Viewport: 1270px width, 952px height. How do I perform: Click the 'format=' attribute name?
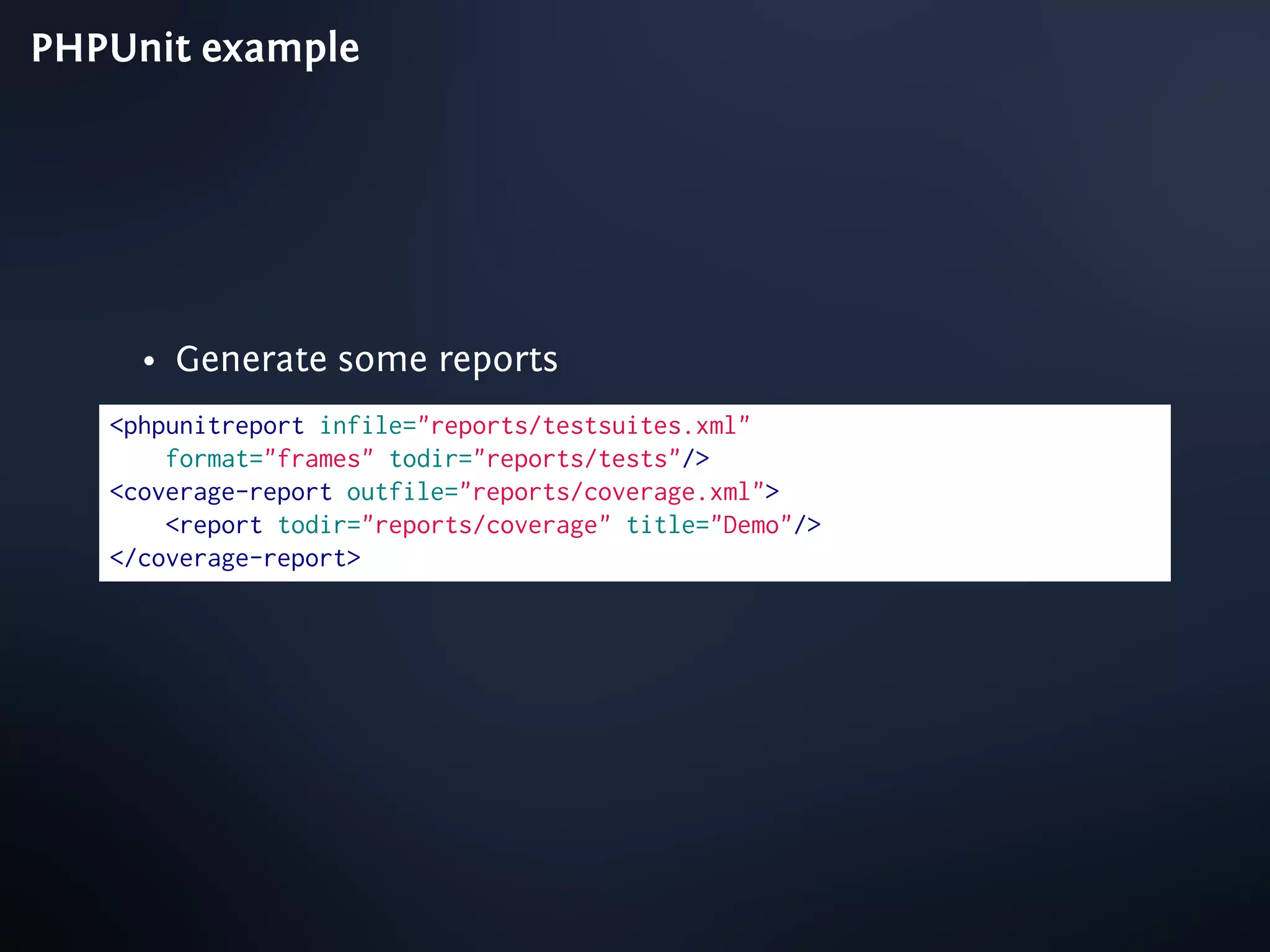coord(215,459)
